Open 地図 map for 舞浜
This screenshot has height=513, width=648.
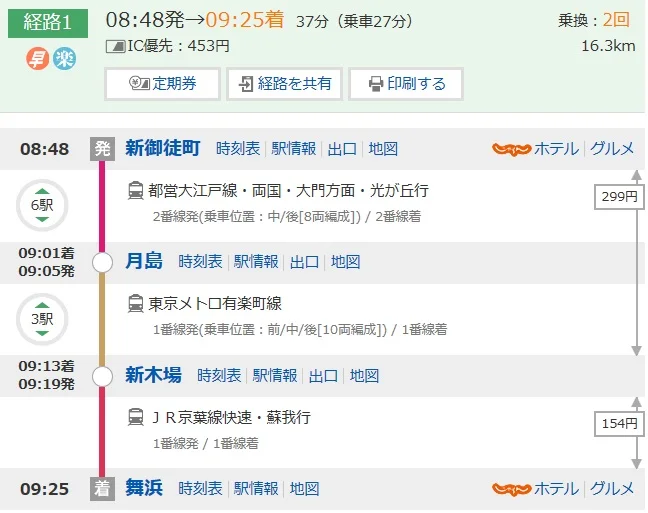coord(305,489)
